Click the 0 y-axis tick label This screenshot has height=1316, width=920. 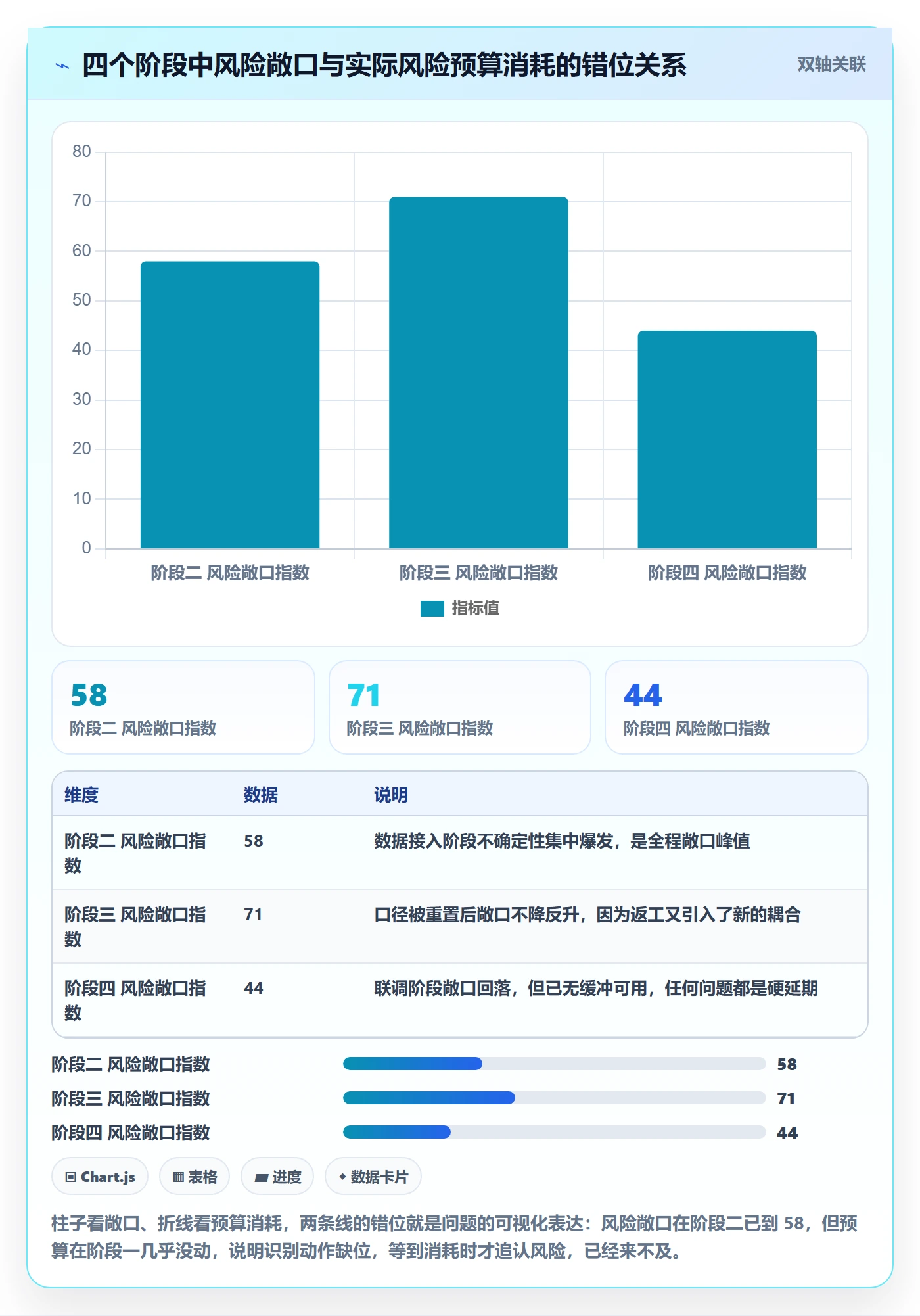click(x=86, y=548)
